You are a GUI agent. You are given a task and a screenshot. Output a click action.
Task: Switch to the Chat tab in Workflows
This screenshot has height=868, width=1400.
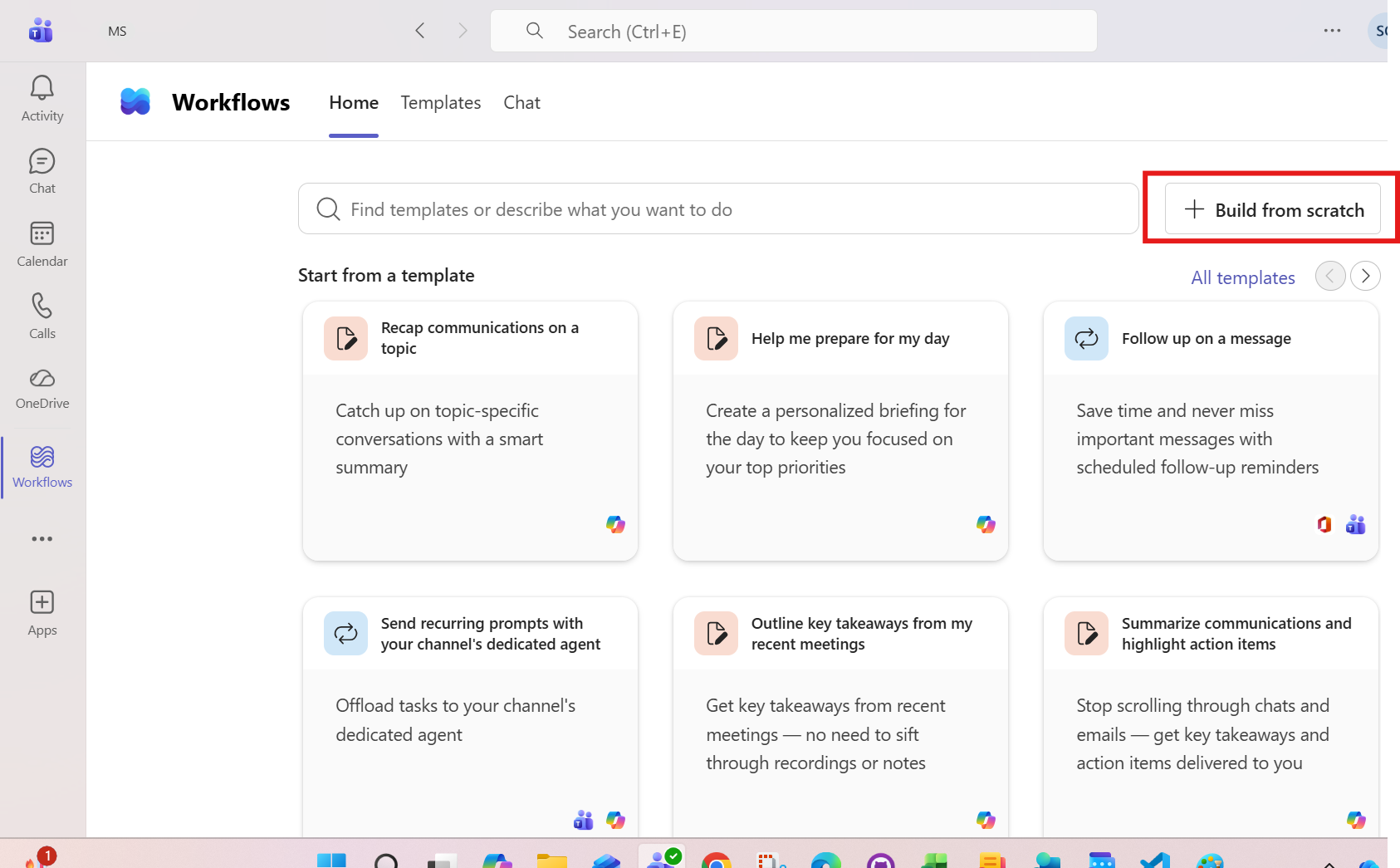coord(521,102)
